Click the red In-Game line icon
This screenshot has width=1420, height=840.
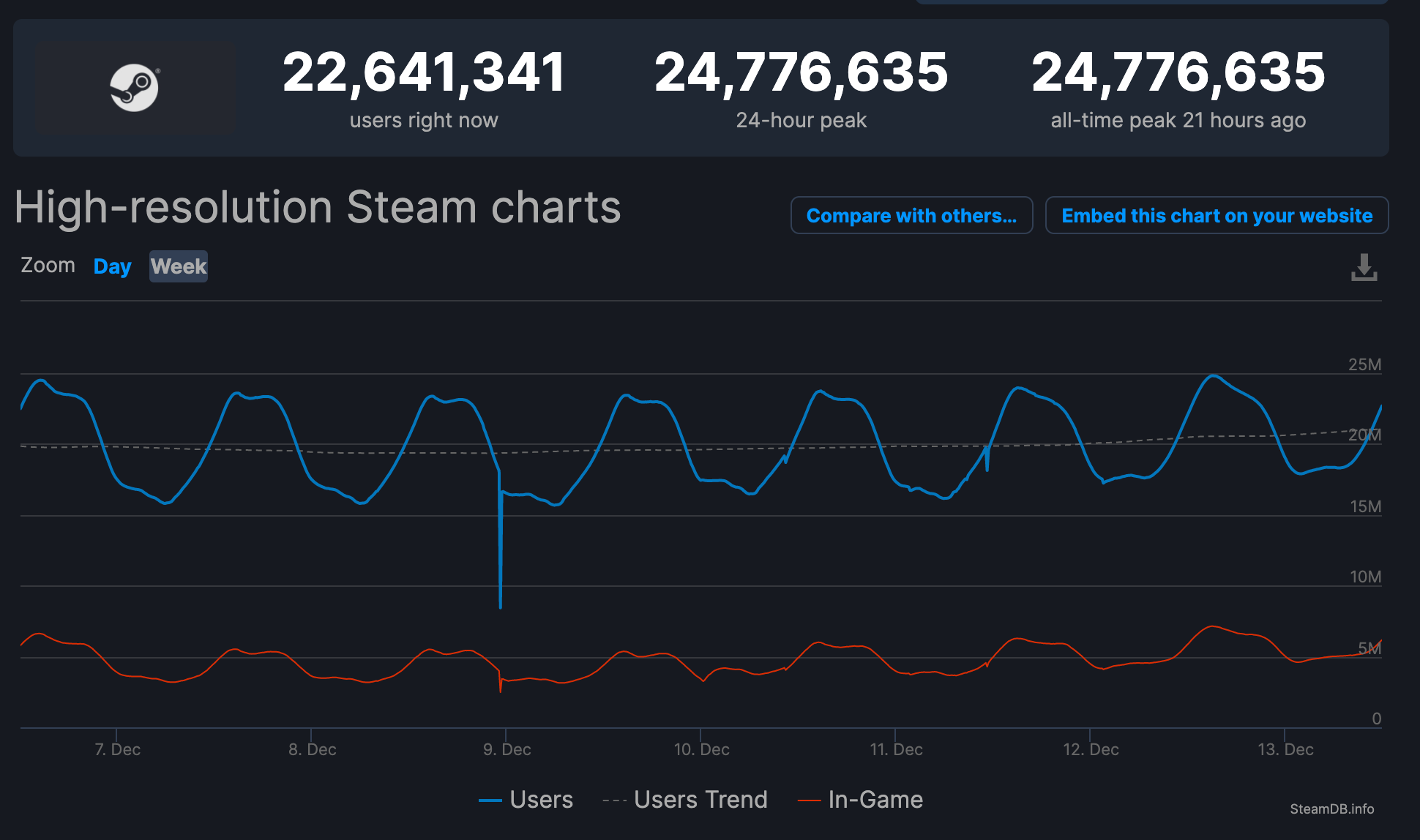pos(809,801)
